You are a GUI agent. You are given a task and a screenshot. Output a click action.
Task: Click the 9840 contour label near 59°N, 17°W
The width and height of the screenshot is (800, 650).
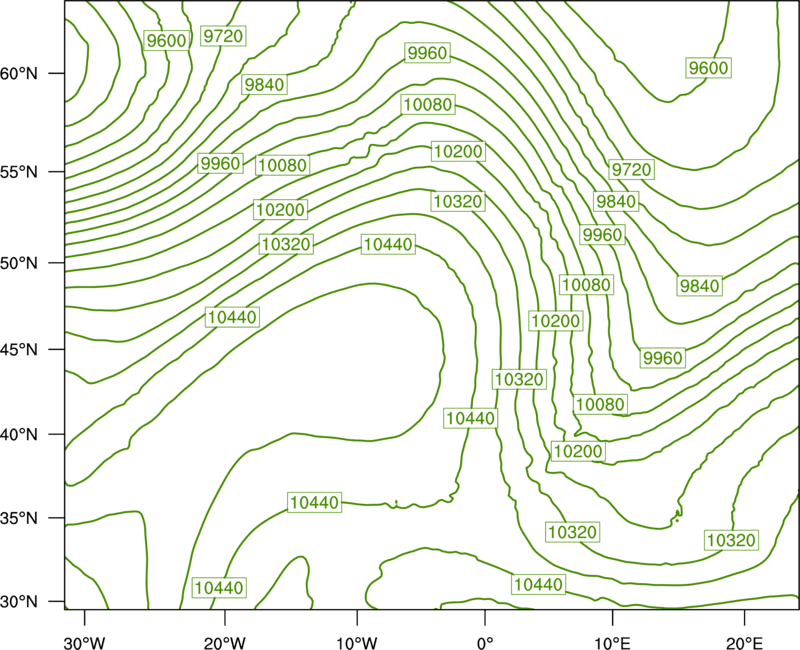point(264,84)
